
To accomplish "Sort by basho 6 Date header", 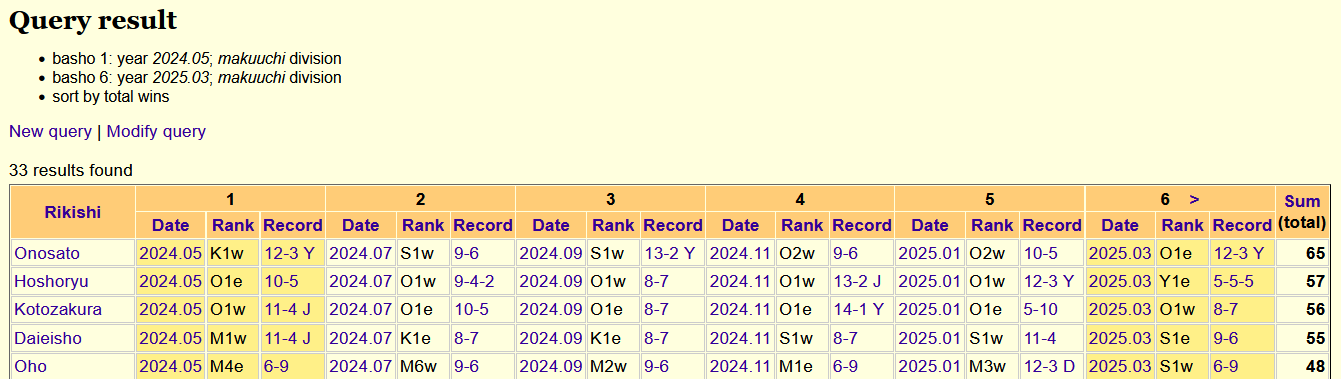I will (x=1120, y=225).
